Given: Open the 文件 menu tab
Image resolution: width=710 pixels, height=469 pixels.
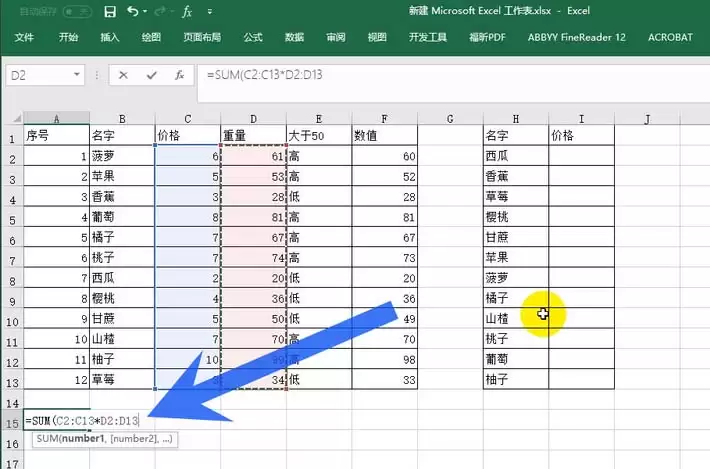Looking at the screenshot, I should [24, 38].
